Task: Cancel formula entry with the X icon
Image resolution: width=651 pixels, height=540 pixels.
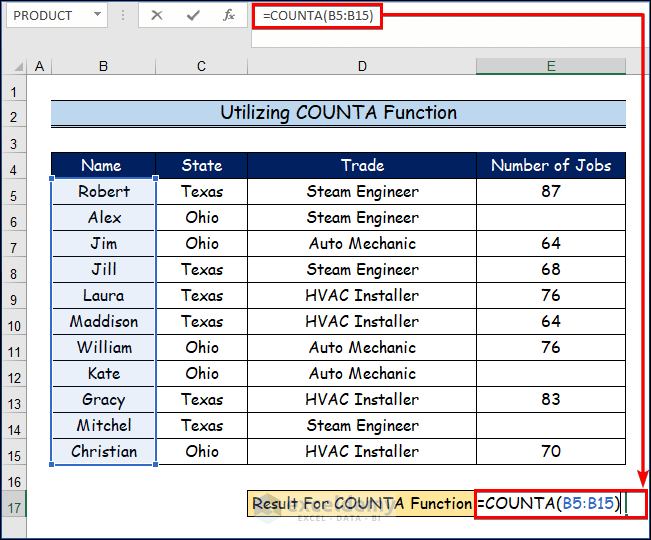Action: [x=157, y=15]
